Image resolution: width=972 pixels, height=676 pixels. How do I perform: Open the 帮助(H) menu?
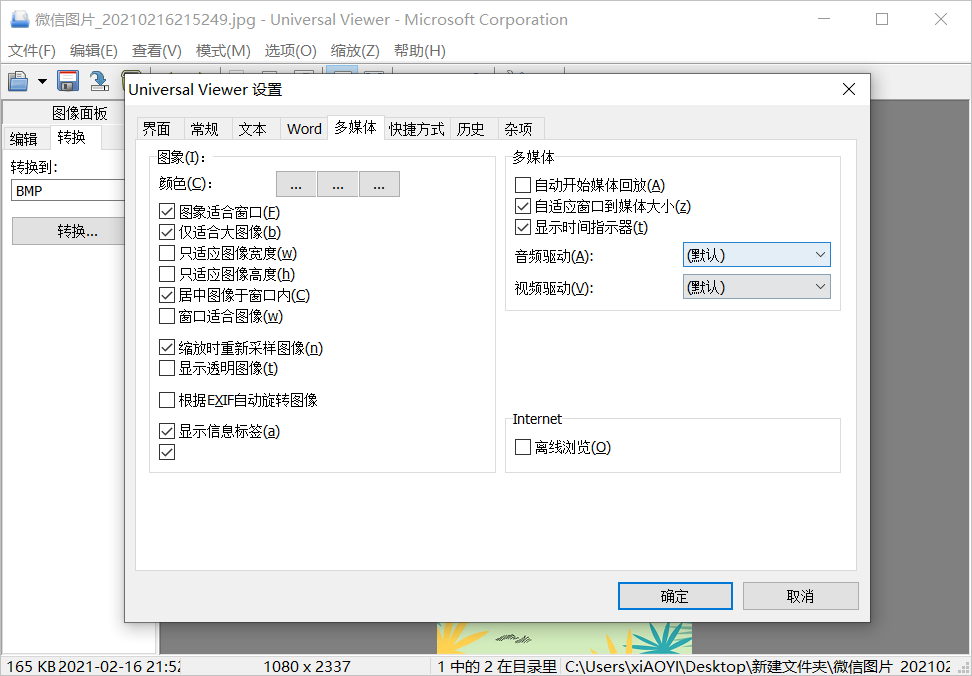[420, 51]
